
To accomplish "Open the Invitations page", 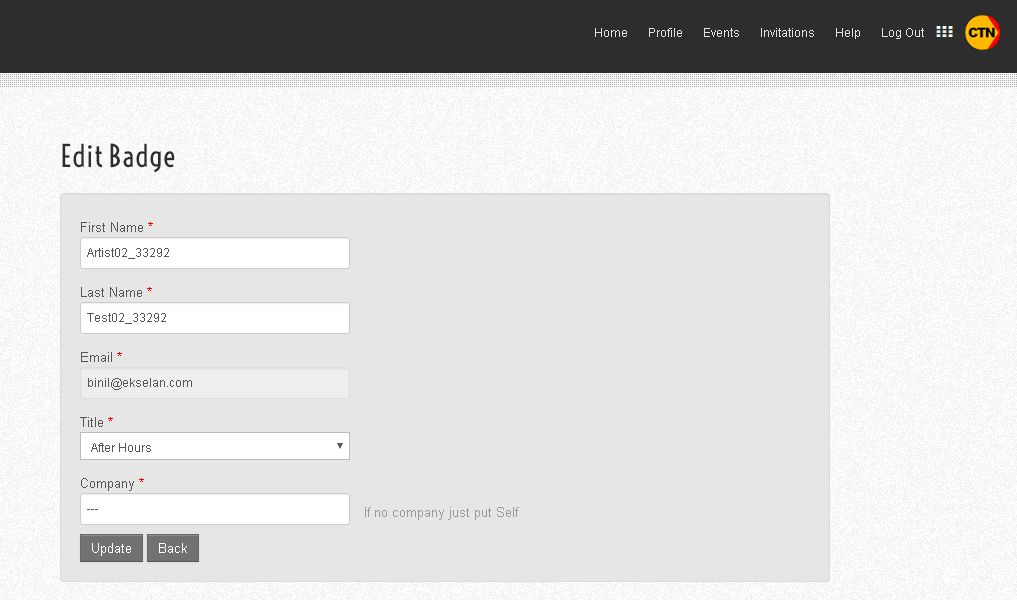I will 787,33.
